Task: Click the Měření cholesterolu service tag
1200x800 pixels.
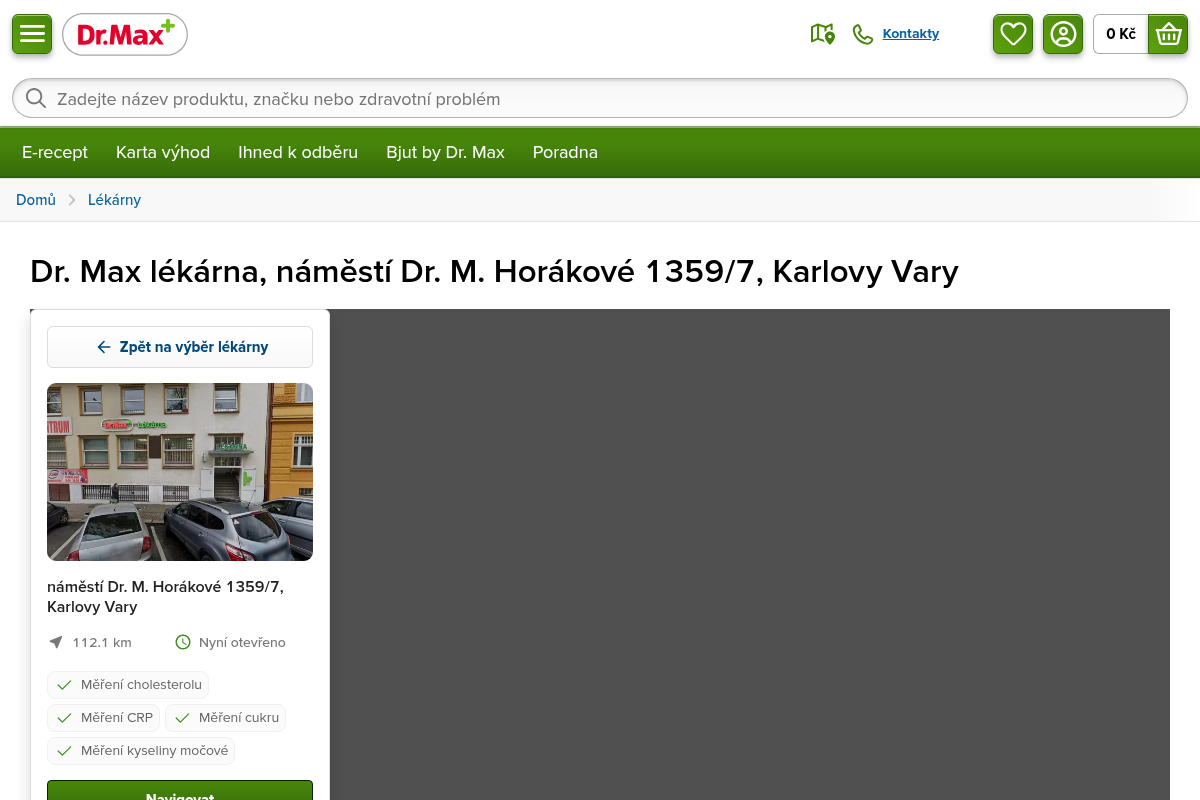Action: tap(128, 685)
